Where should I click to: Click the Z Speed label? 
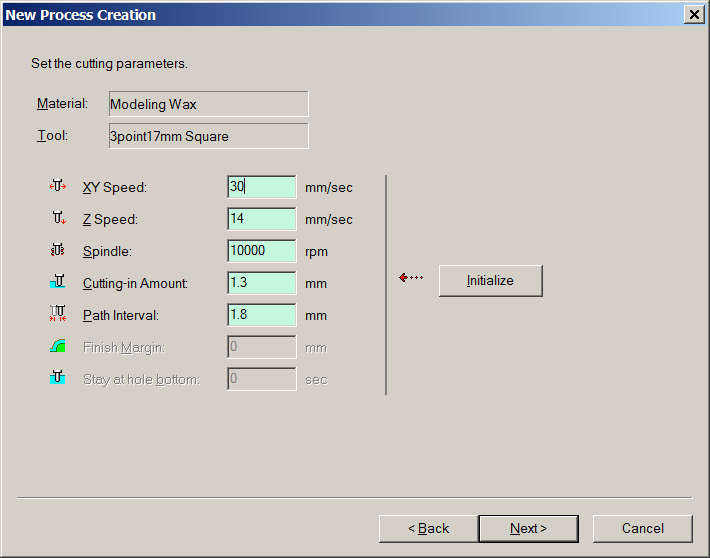coord(110,220)
